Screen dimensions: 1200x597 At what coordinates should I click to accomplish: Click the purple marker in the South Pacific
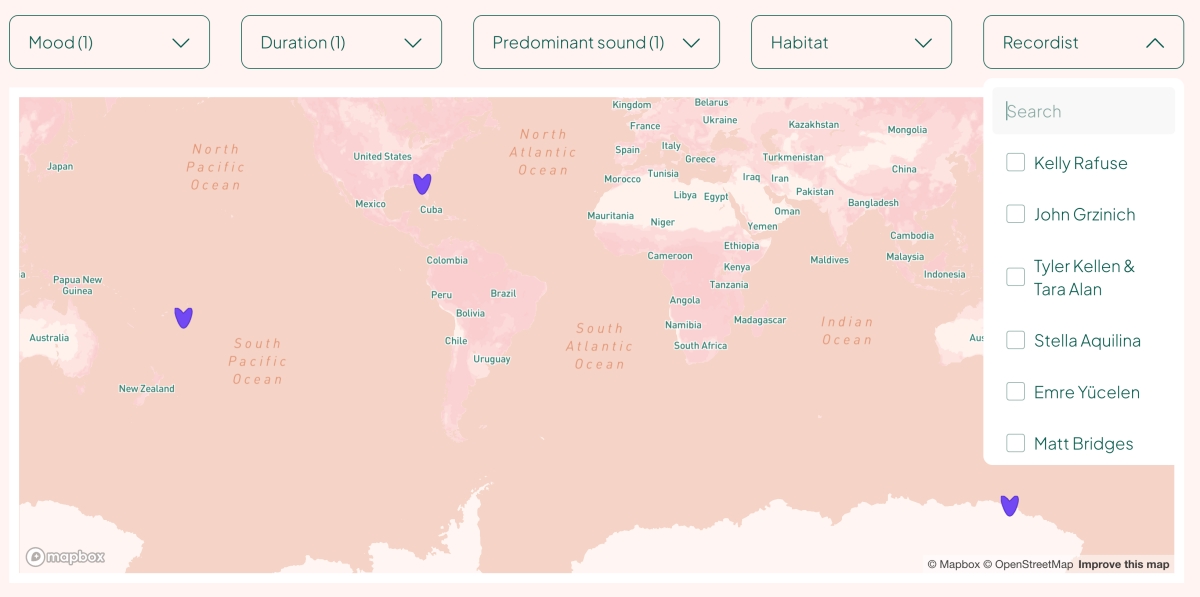tap(183, 317)
